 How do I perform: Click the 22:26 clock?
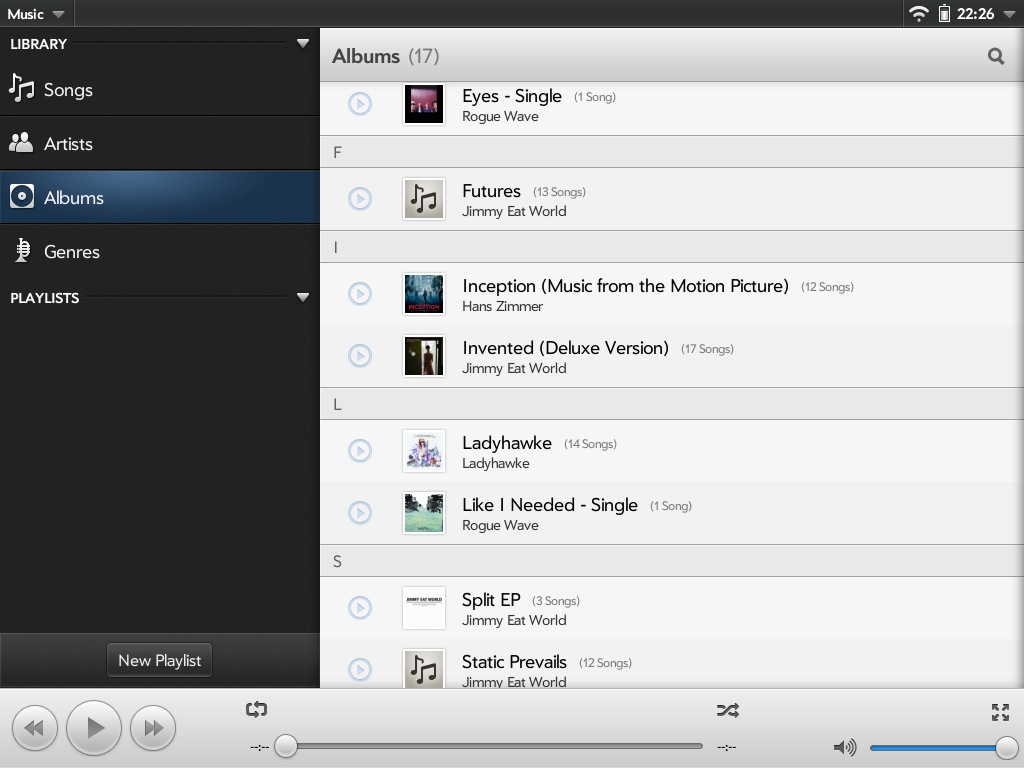tap(975, 14)
